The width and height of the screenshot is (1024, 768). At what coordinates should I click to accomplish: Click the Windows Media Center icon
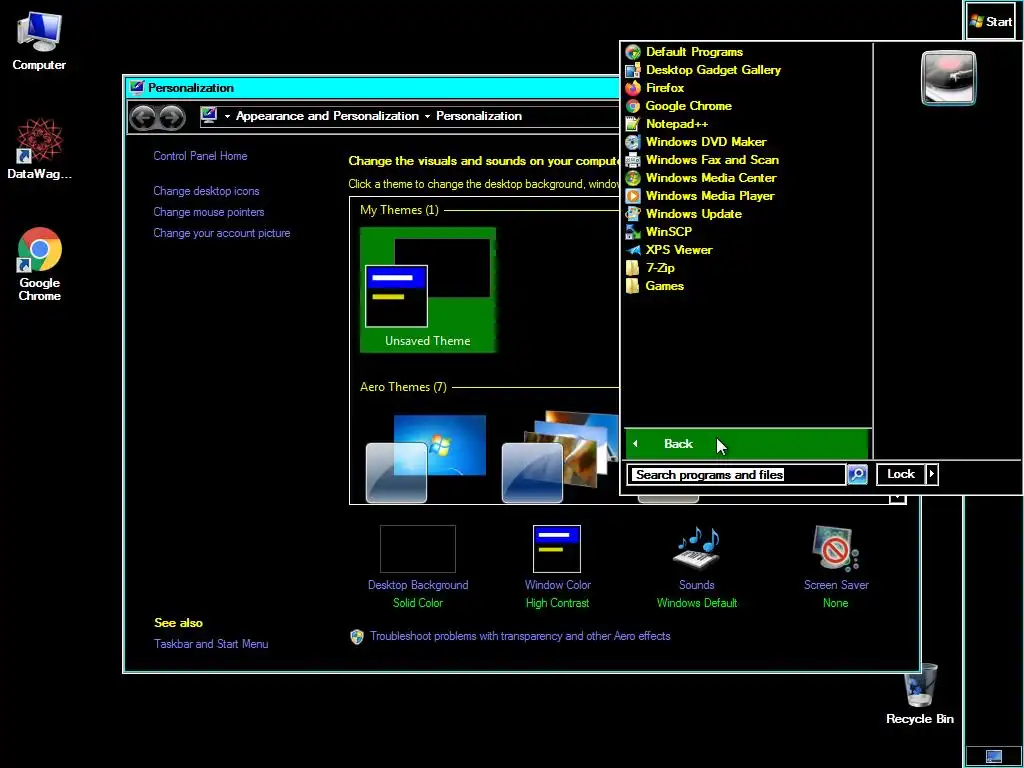[x=633, y=178]
